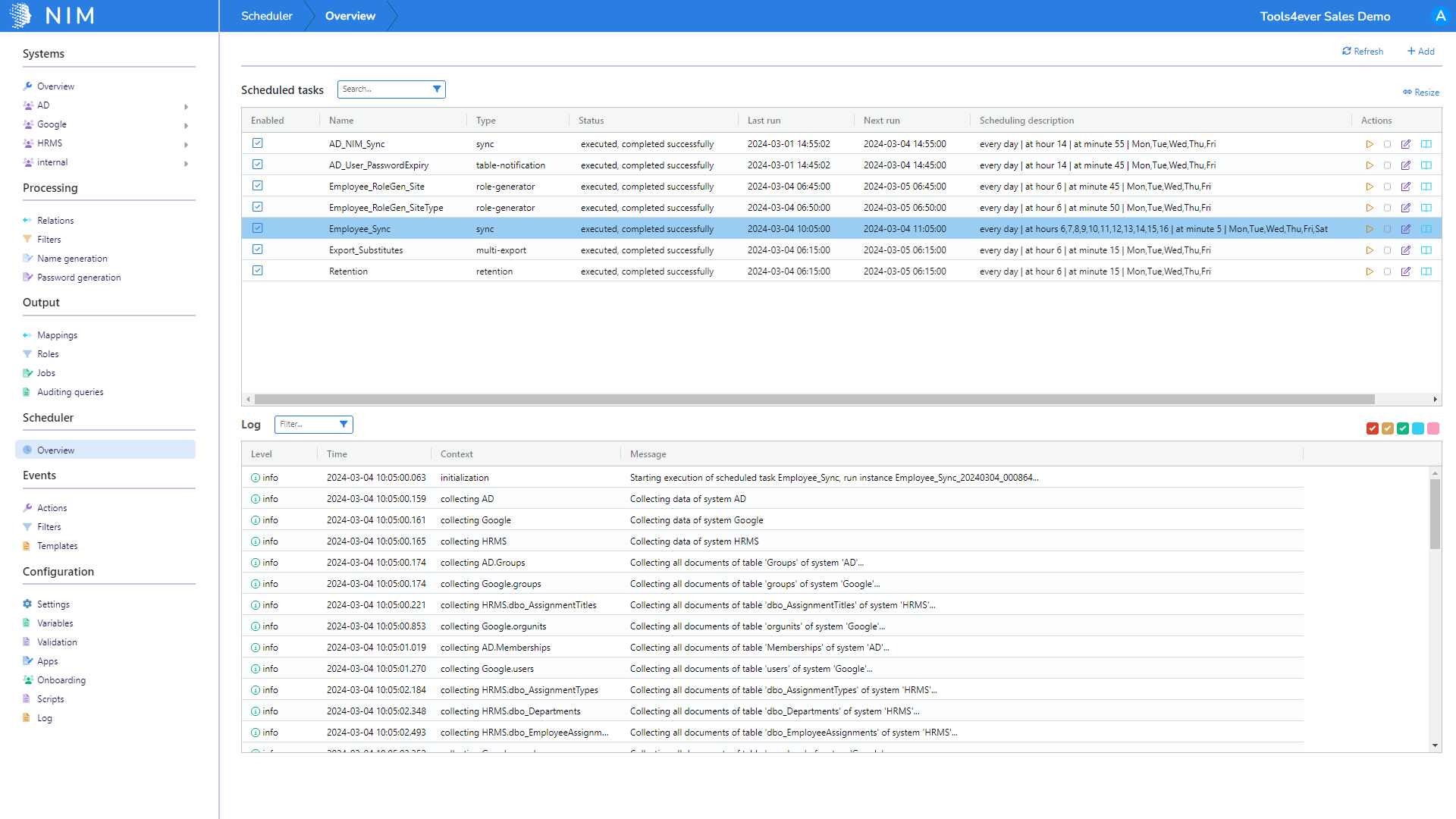Uncheck Enabled for the Retention task
Viewport: 1456px width, 819px height.
pos(258,271)
